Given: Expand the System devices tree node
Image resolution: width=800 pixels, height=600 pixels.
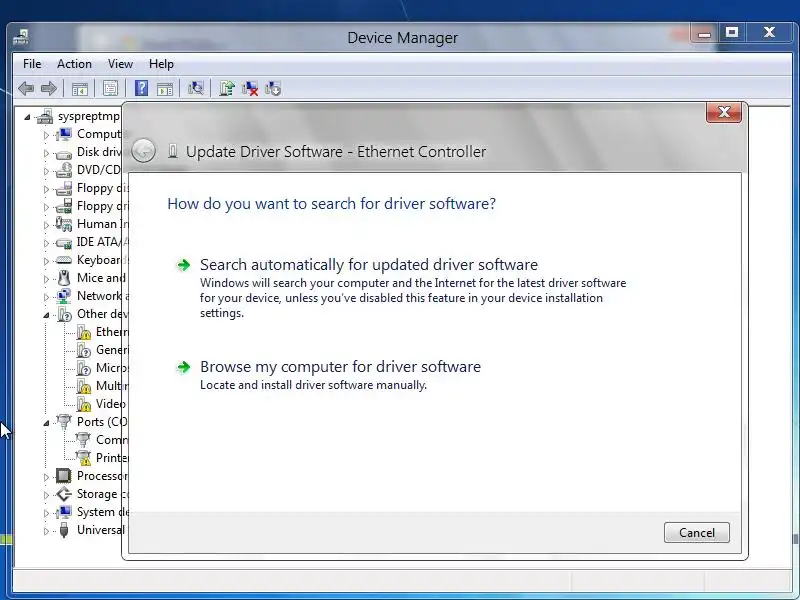Looking at the screenshot, I should point(46,513).
